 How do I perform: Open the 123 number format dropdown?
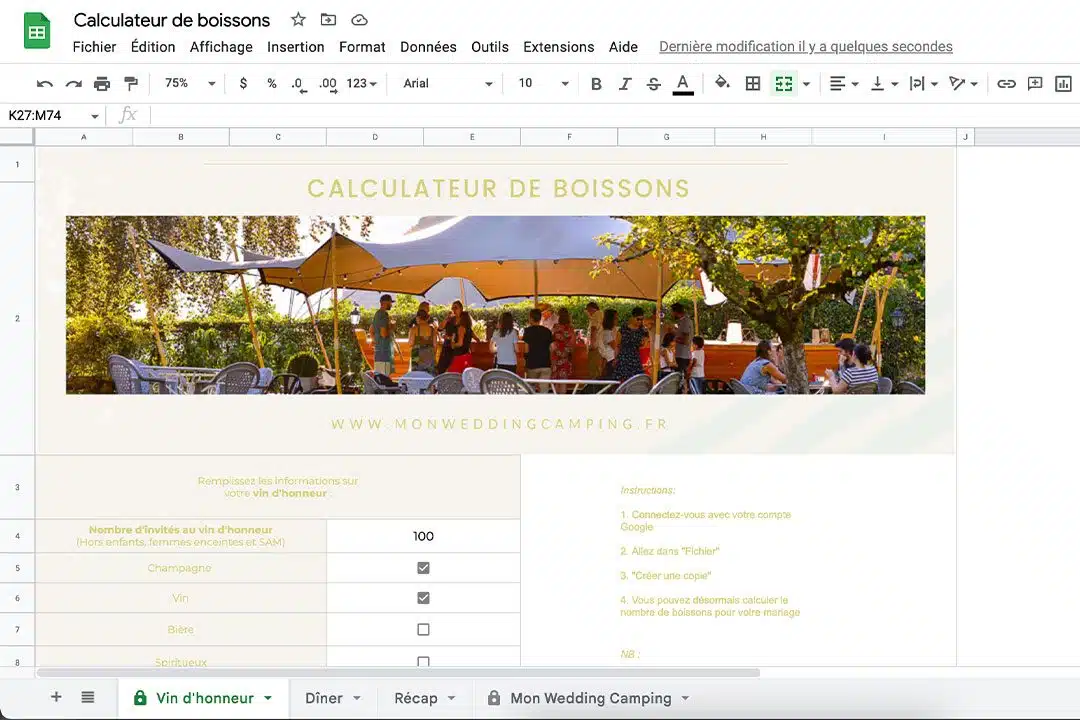(x=362, y=83)
